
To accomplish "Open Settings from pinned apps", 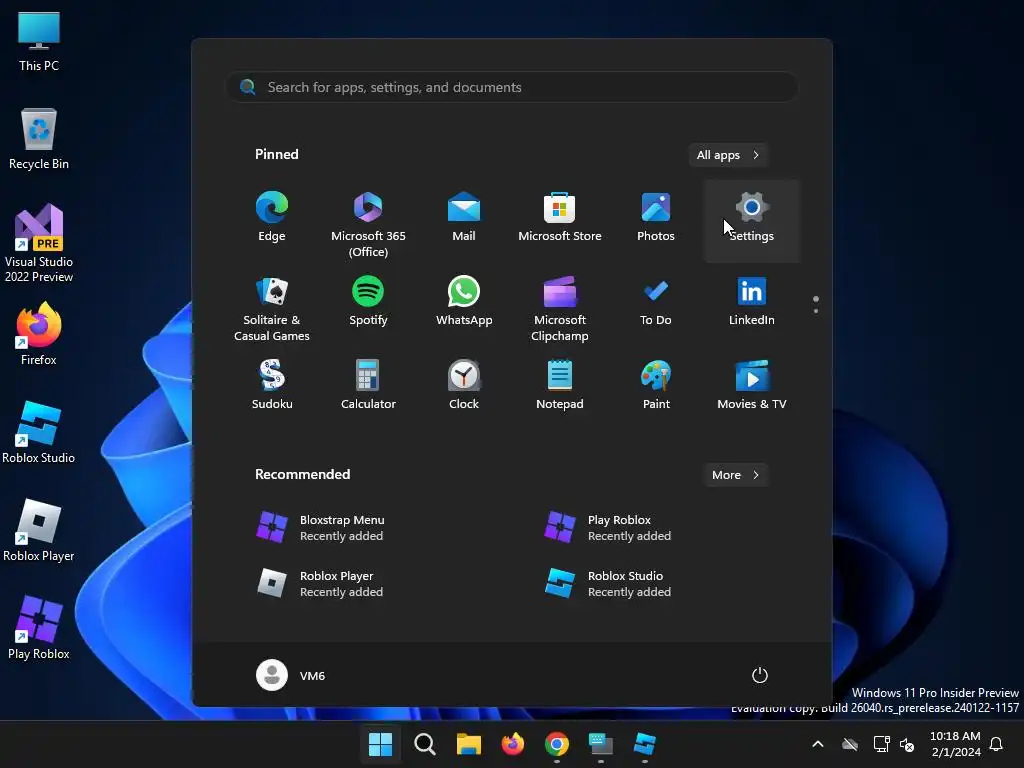I will coord(752,221).
